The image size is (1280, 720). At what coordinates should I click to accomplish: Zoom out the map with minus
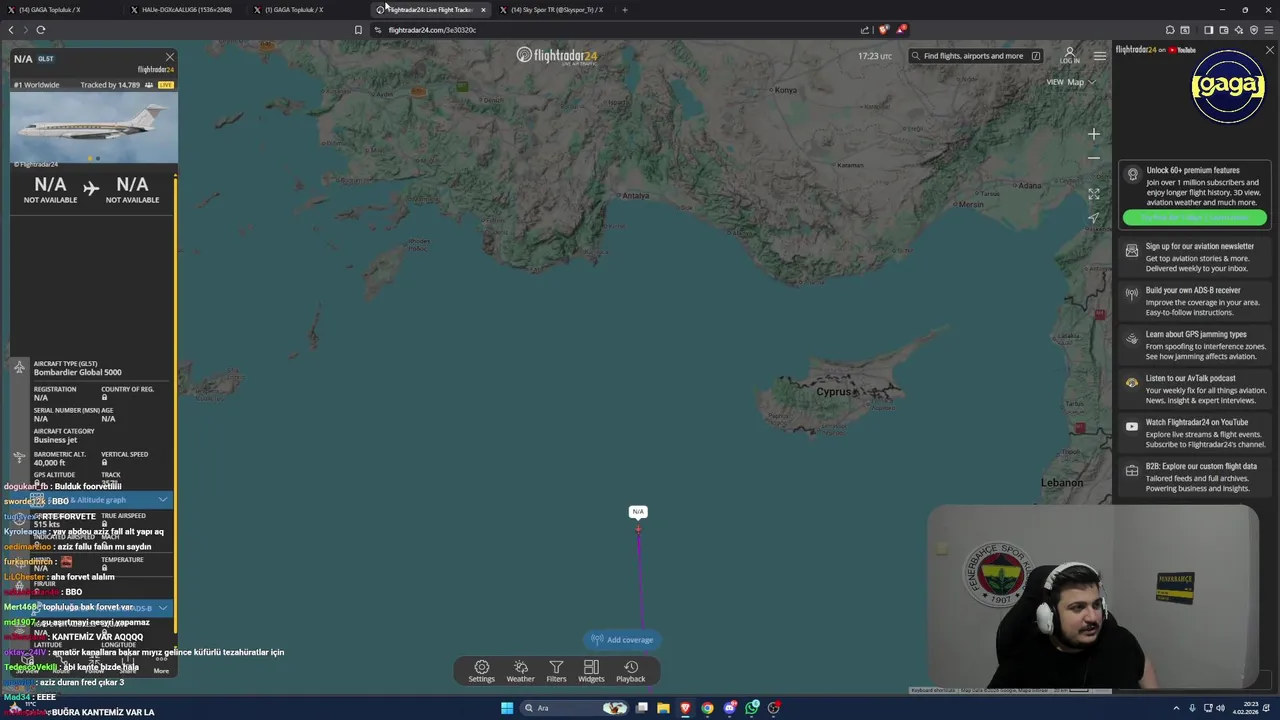pyautogui.click(x=1093, y=158)
